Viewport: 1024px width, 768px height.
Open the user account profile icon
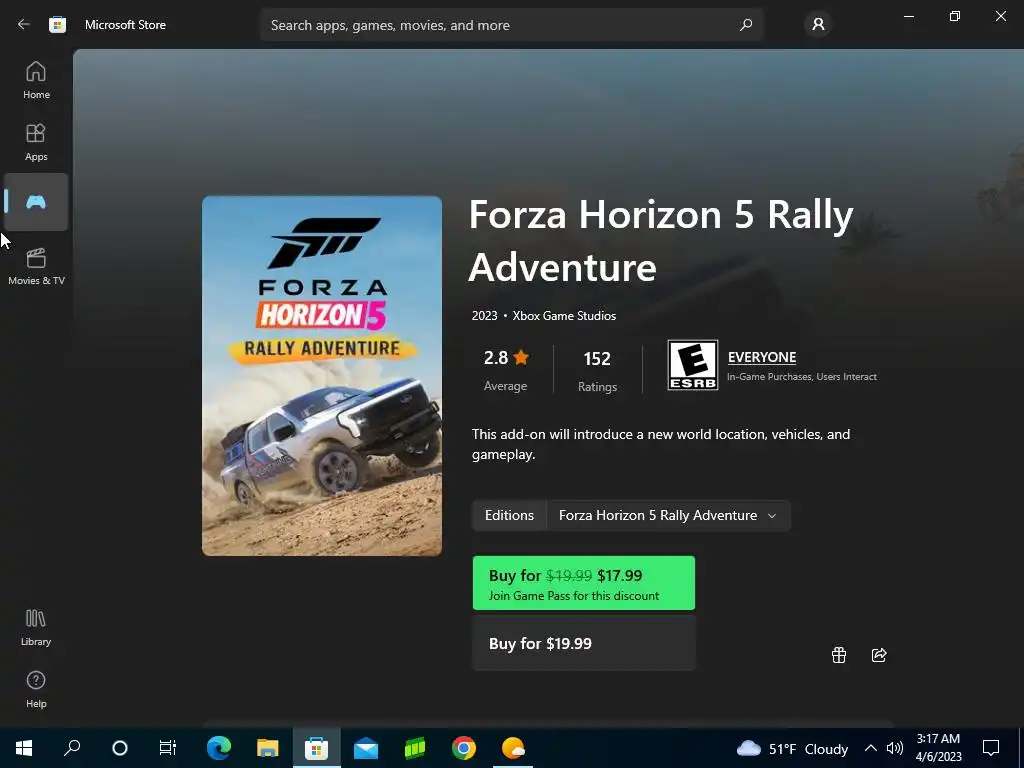(818, 25)
